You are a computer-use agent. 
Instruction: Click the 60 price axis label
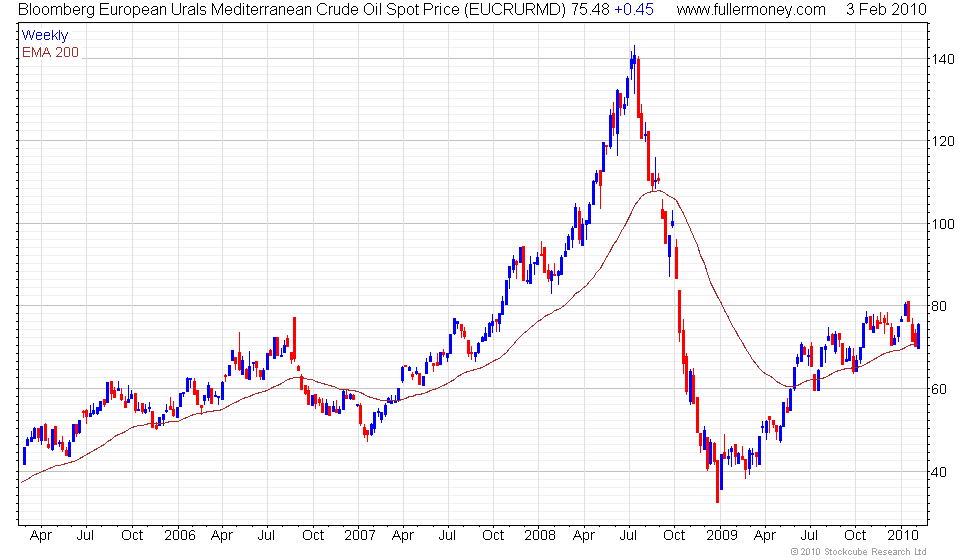click(939, 389)
